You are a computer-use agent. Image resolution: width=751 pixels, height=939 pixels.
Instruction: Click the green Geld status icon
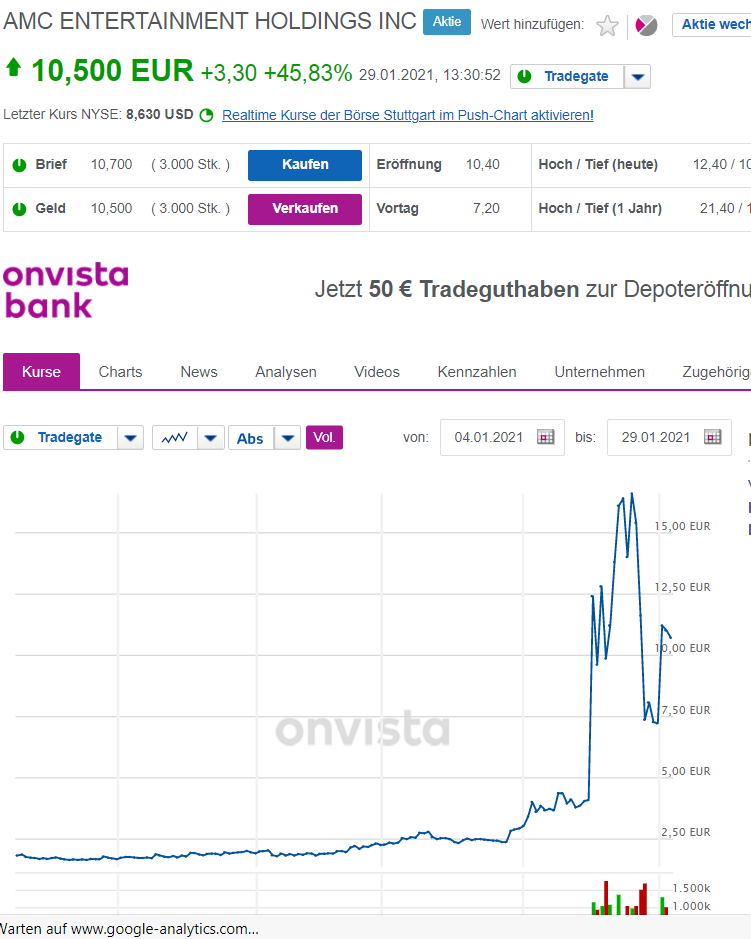[x=19, y=209]
